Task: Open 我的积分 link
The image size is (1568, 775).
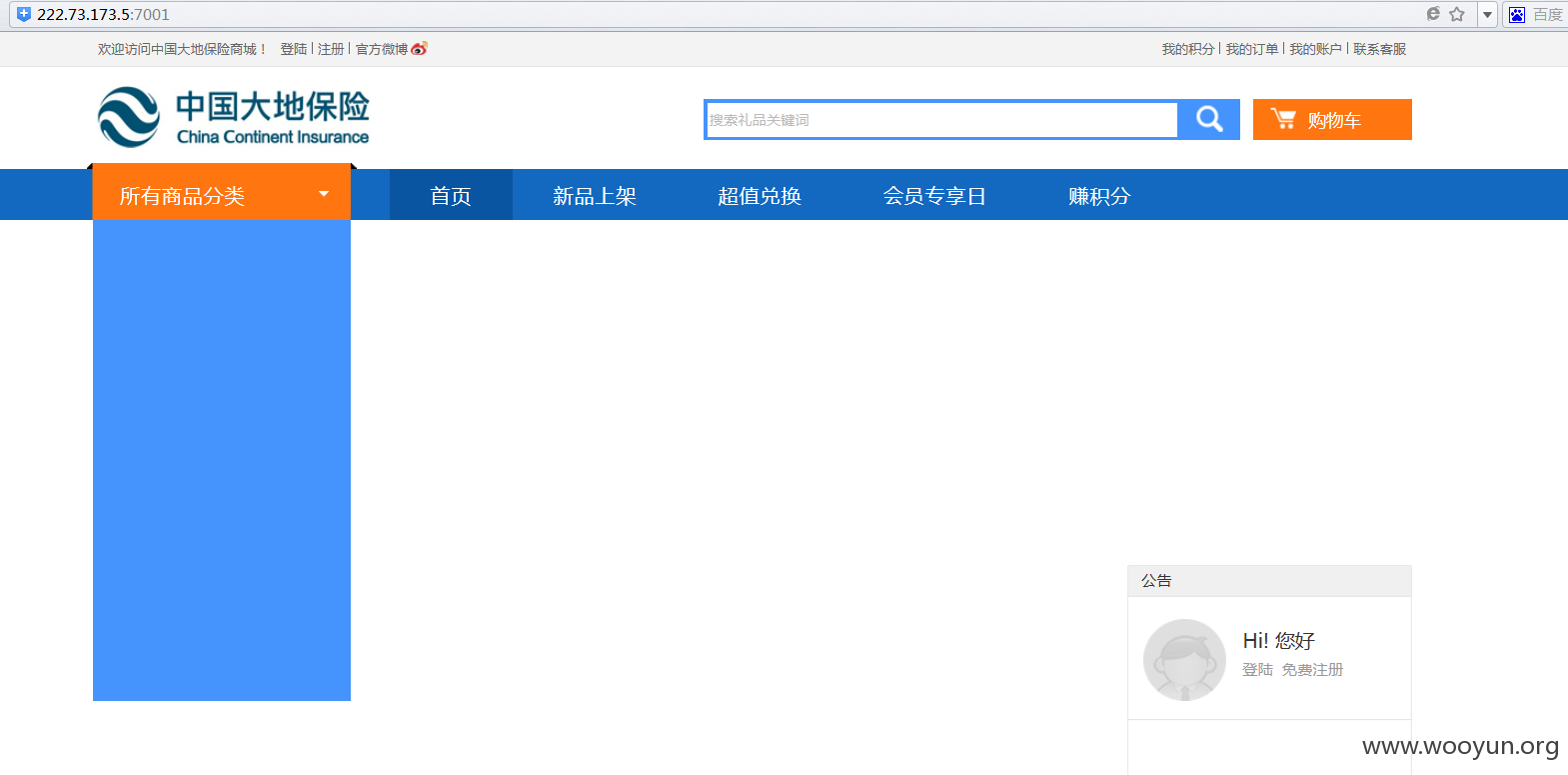Action: 1188,49
